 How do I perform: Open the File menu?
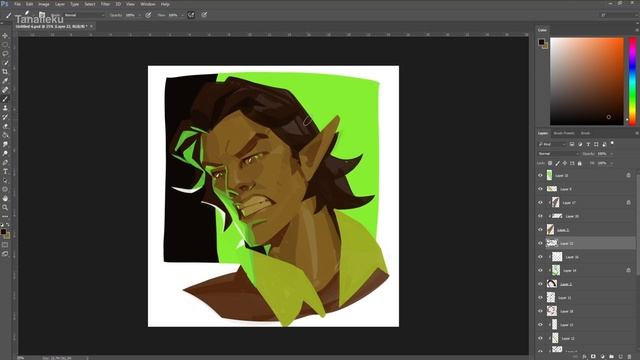18,4
